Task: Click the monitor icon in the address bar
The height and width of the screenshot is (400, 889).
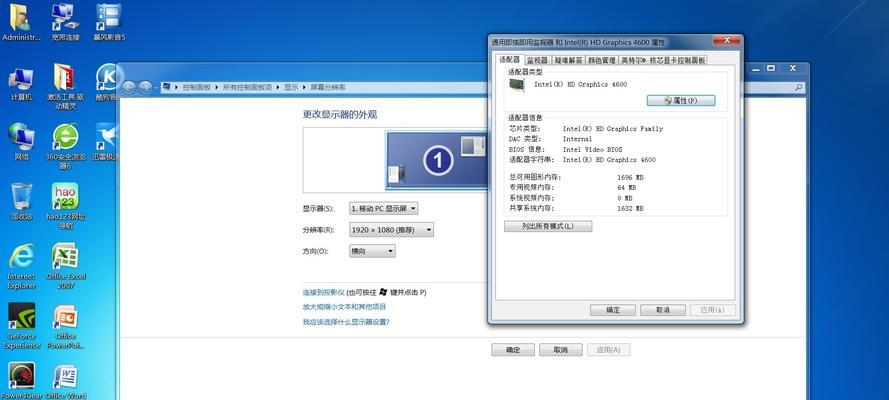Action: tap(166, 87)
